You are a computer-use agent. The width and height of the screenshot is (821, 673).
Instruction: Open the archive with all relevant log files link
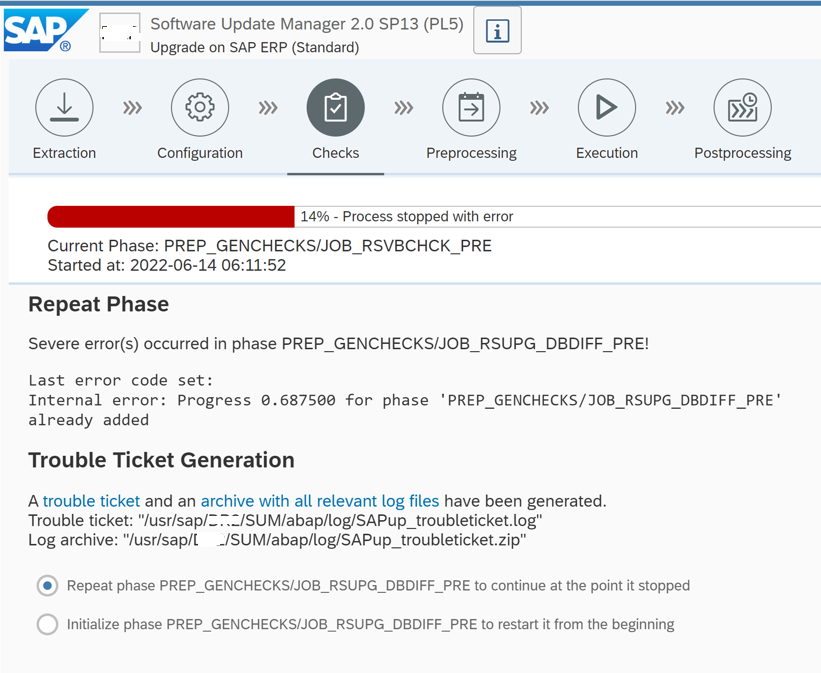[320, 501]
